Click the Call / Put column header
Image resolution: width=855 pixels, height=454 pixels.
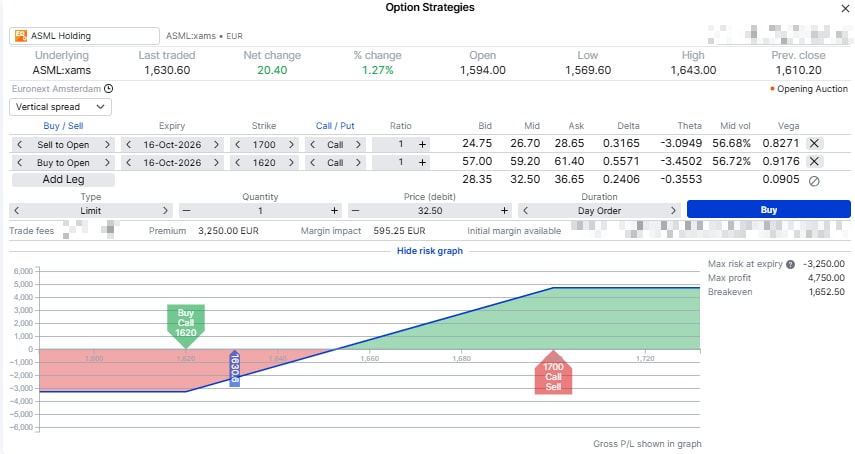pos(335,126)
